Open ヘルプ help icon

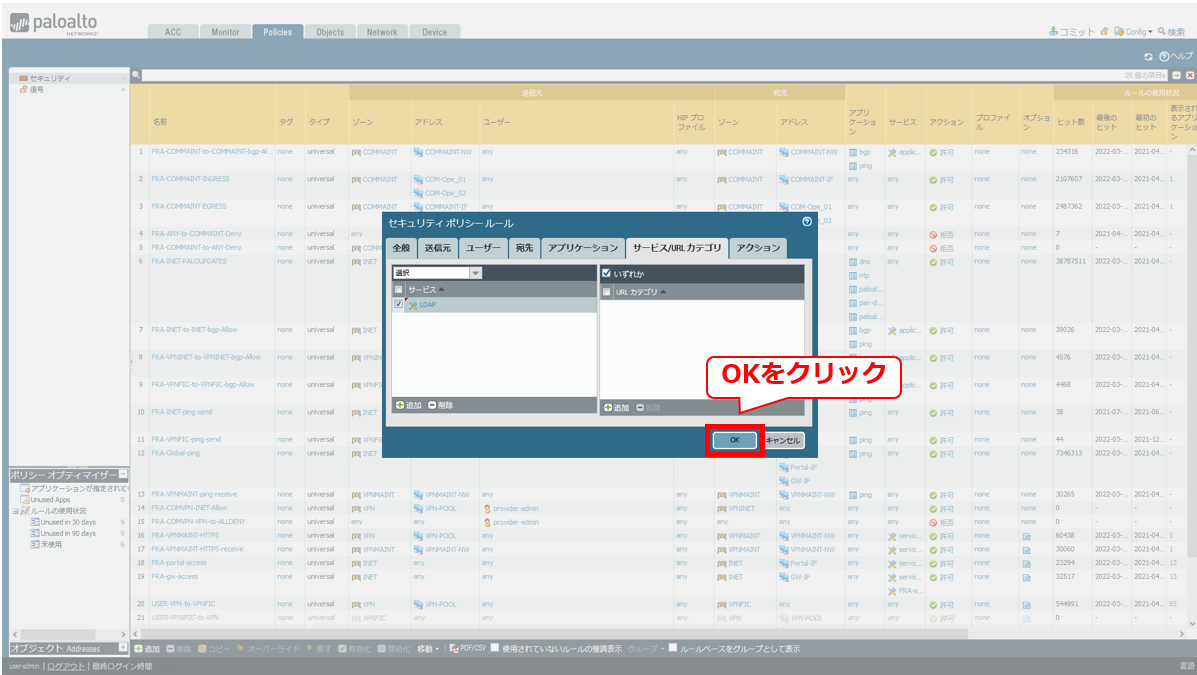(1164, 57)
